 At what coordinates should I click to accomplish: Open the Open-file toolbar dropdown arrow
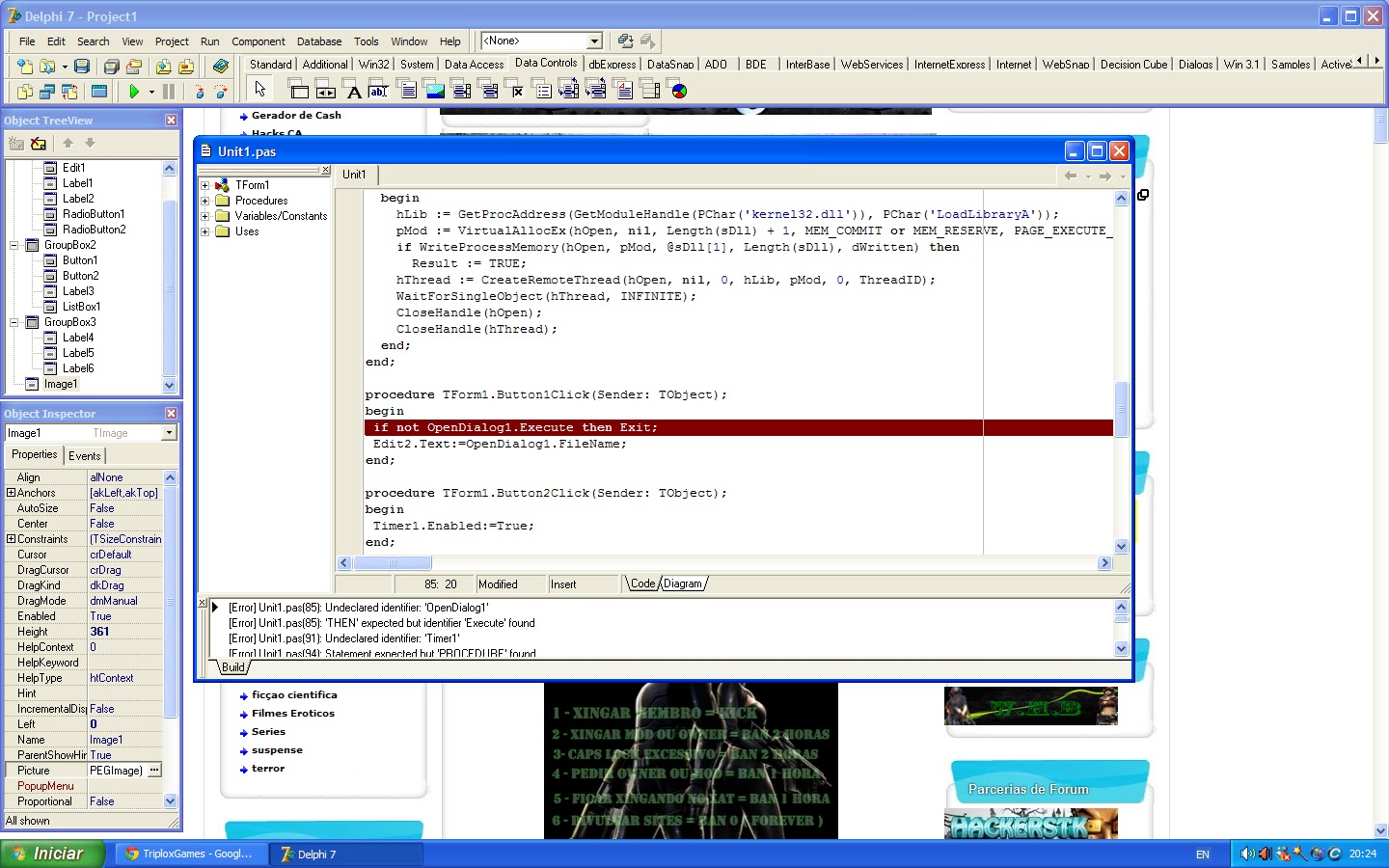(x=65, y=68)
